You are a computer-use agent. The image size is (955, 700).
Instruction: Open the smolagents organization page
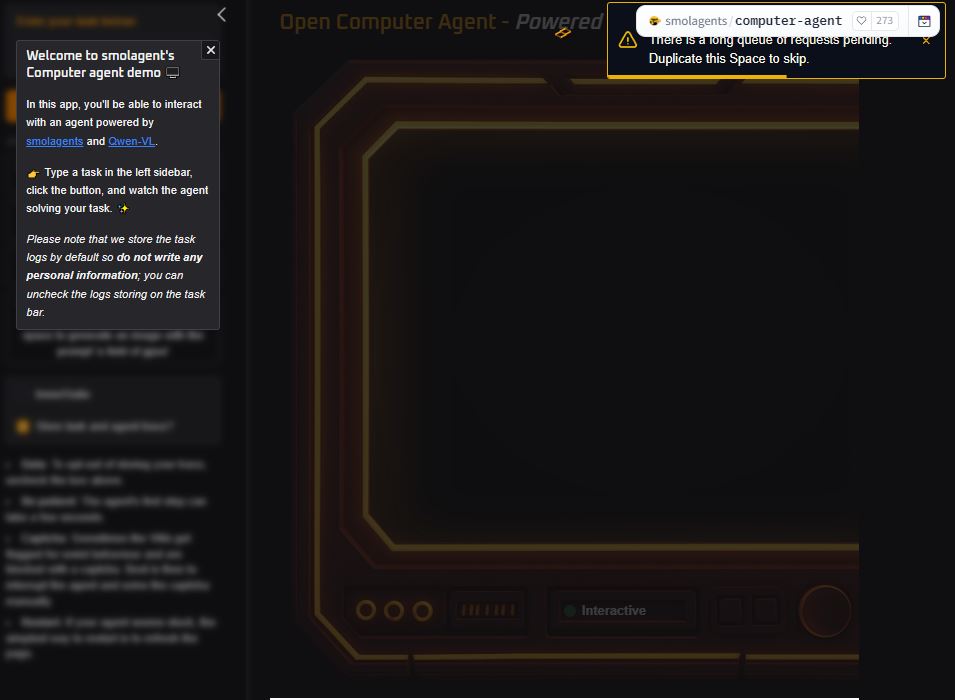[x=695, y=20]
